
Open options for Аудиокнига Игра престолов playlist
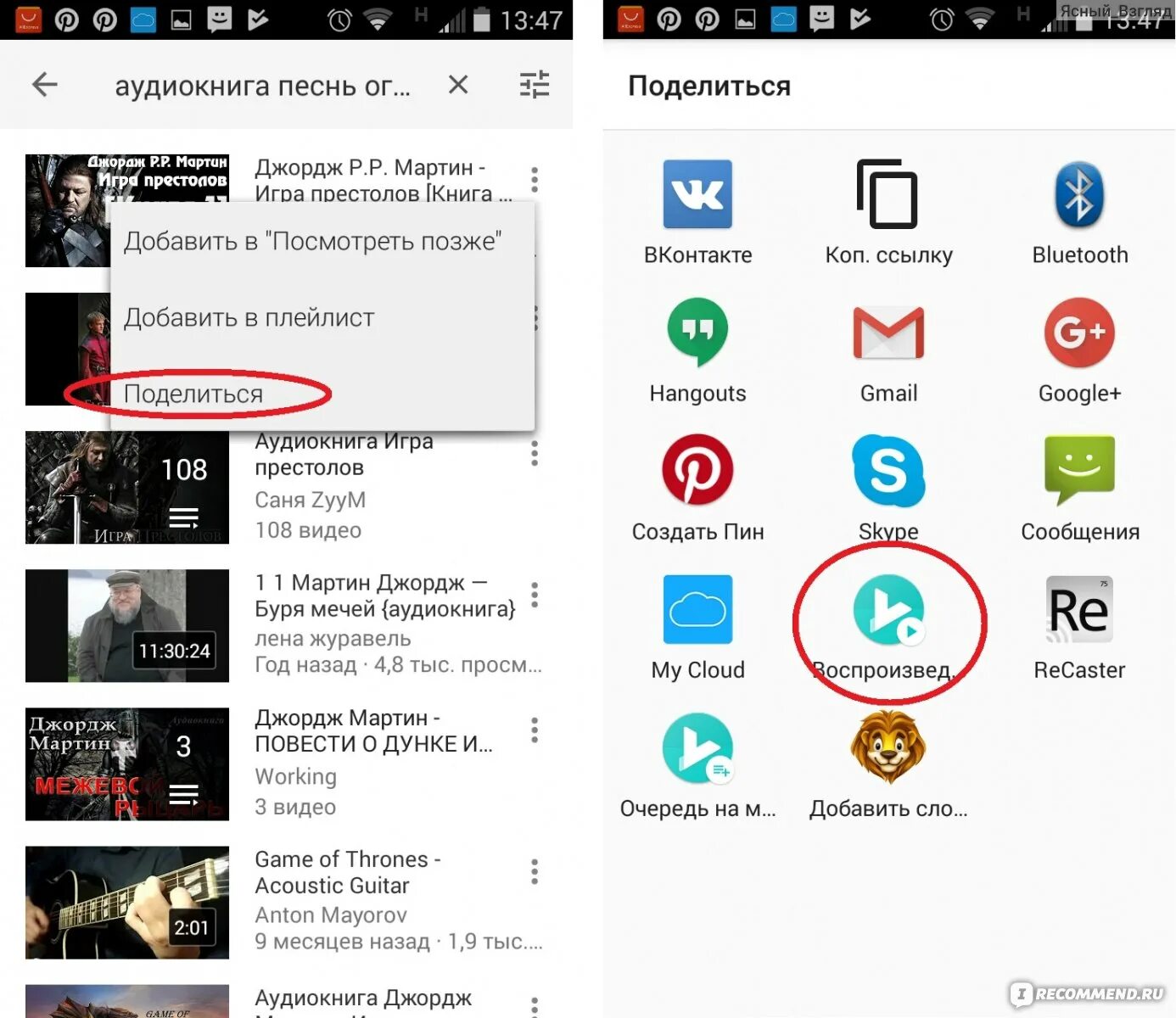535,454
